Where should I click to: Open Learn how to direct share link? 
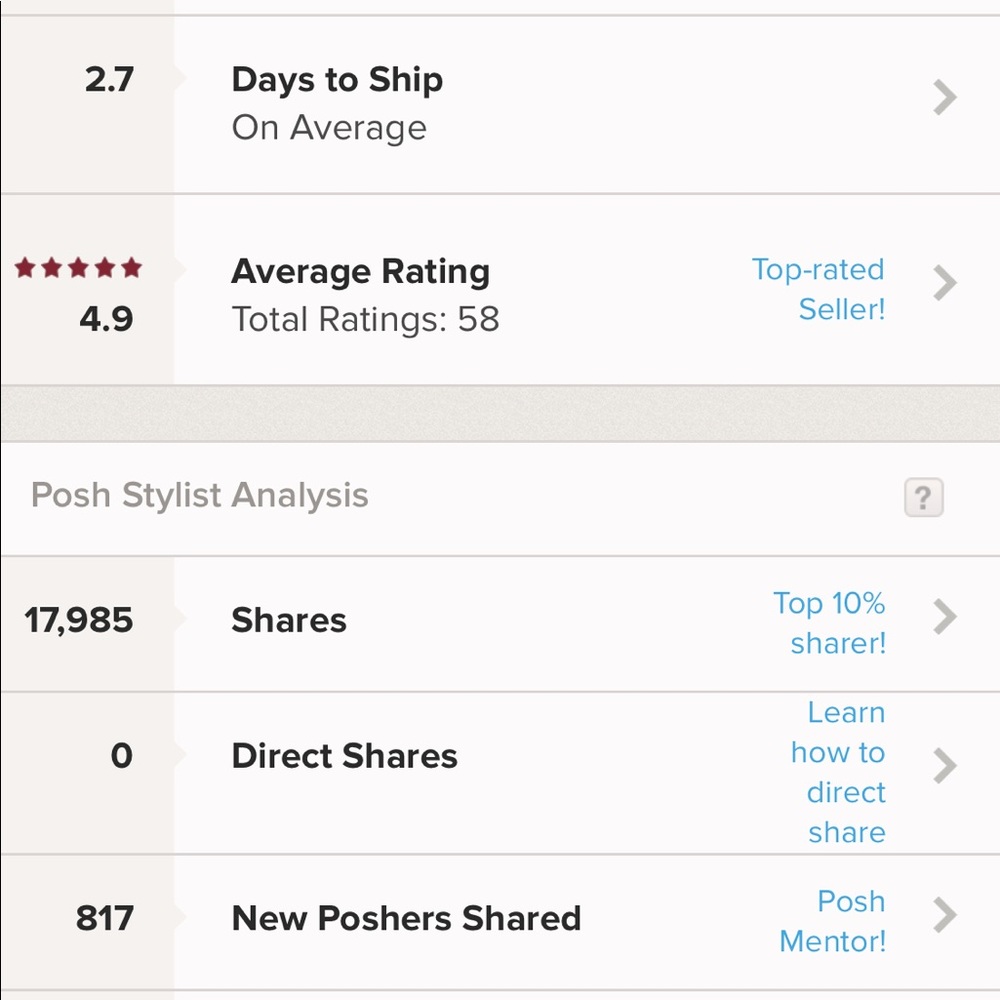click(838, 772)
